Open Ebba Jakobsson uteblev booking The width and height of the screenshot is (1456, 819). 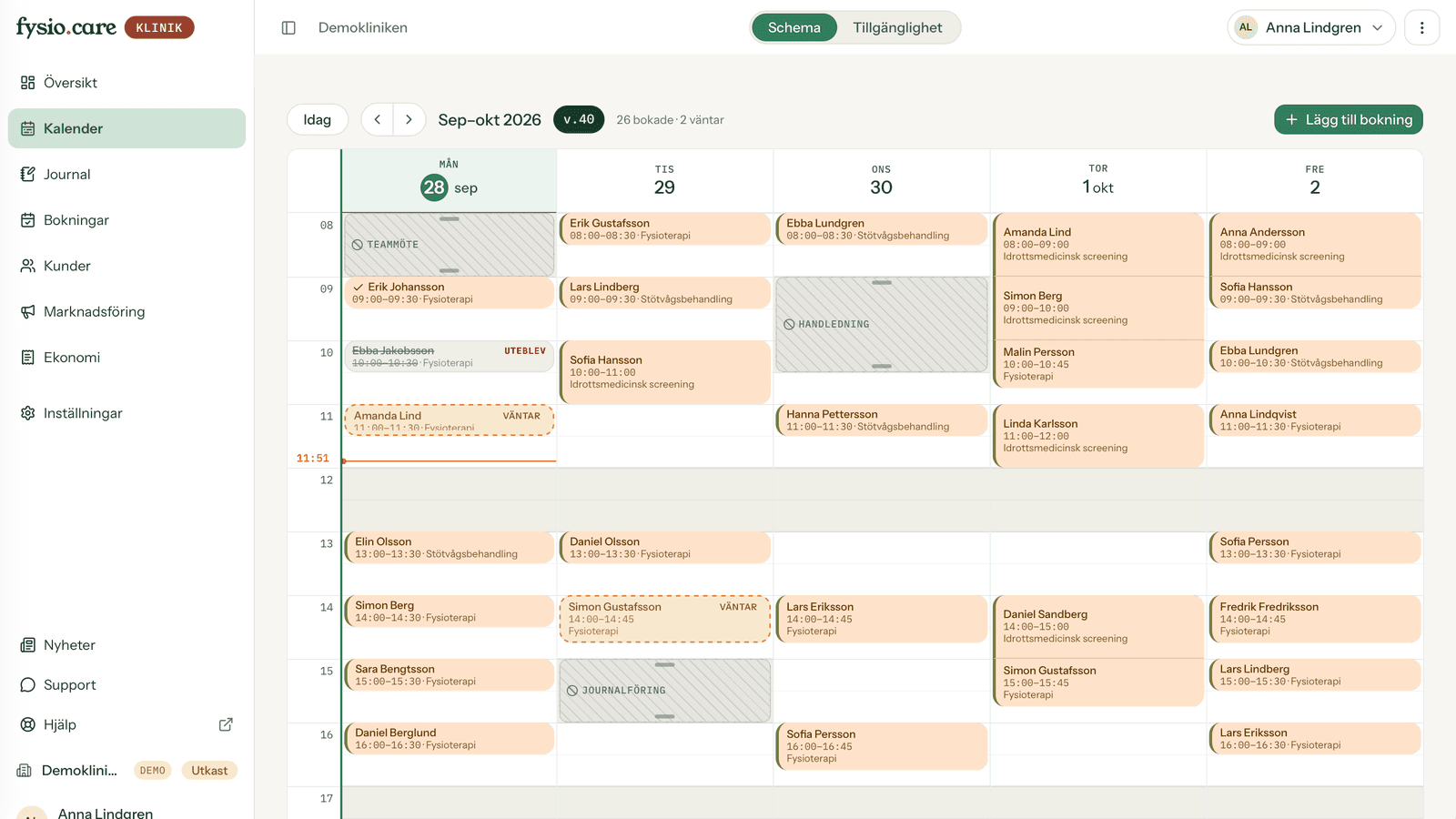pyautogui.click(x=450, y=357)
